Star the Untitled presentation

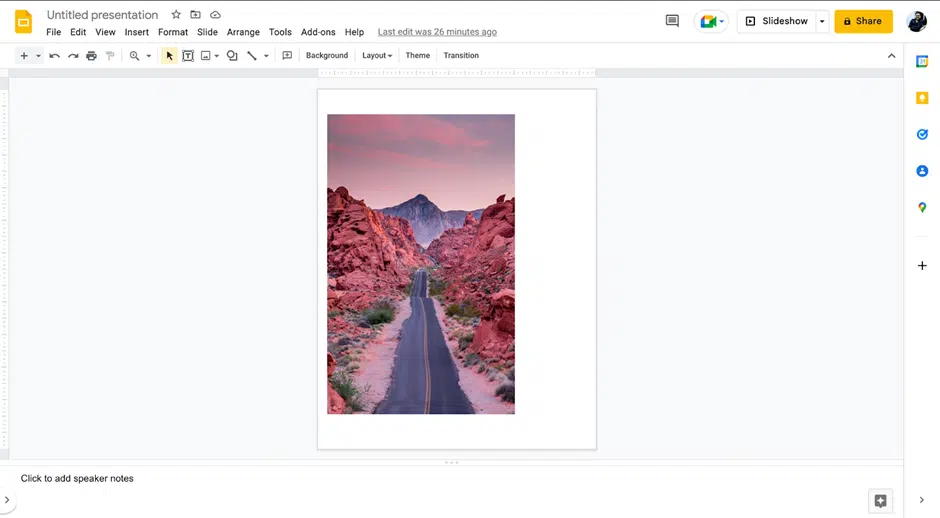[x=176, y=15]
